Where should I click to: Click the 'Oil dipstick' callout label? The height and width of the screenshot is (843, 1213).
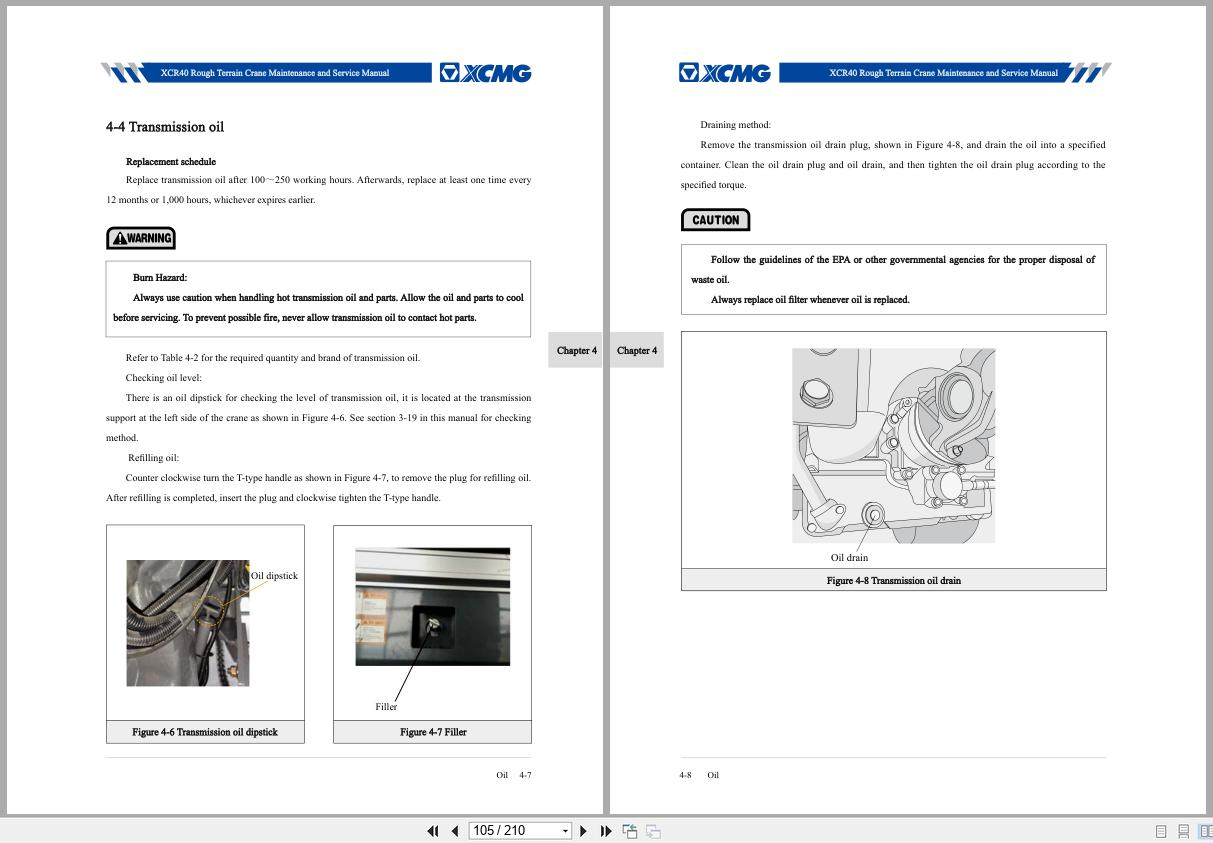pos(274,576)
